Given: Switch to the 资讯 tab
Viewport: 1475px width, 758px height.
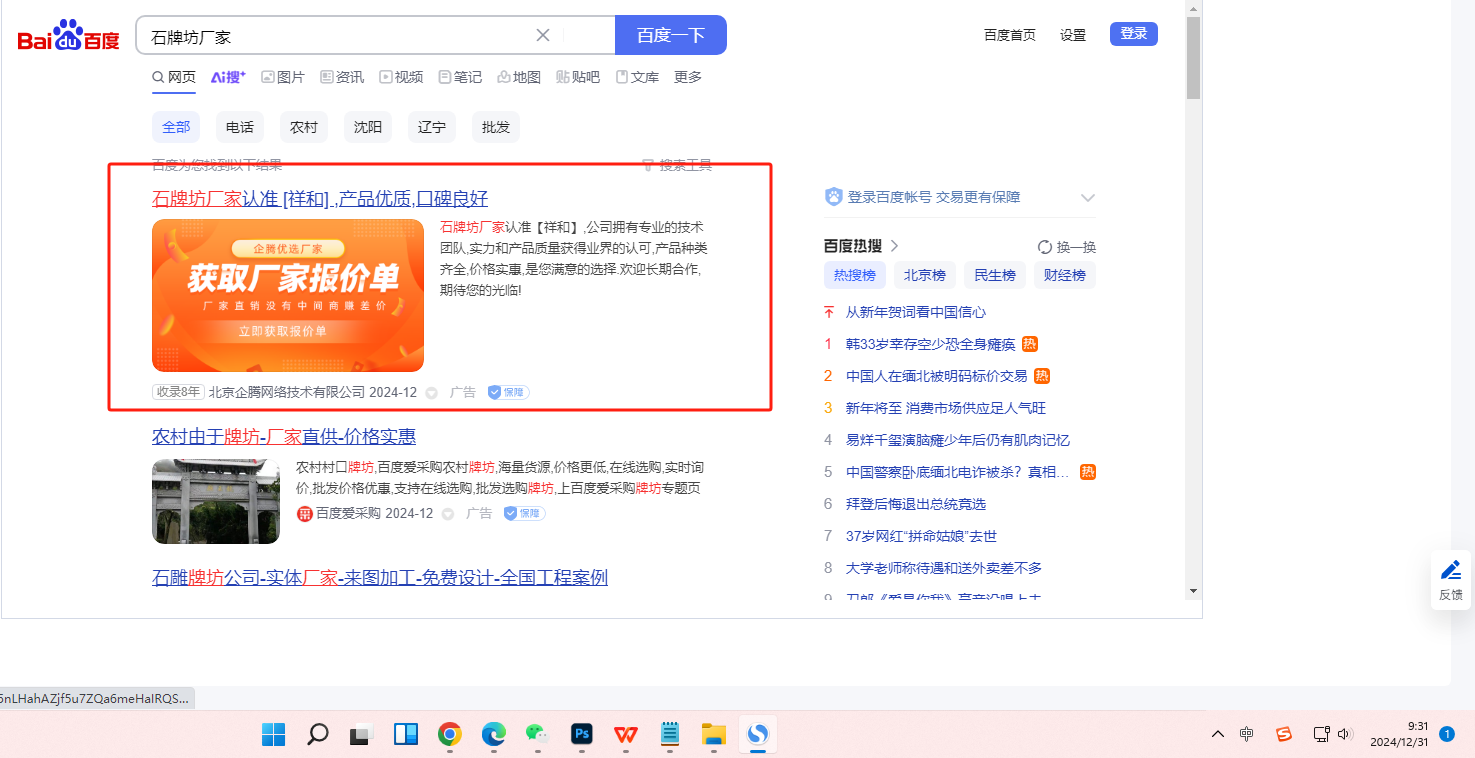Looking at the screenshot, I should pyautogui.click(x=342, y=77).
